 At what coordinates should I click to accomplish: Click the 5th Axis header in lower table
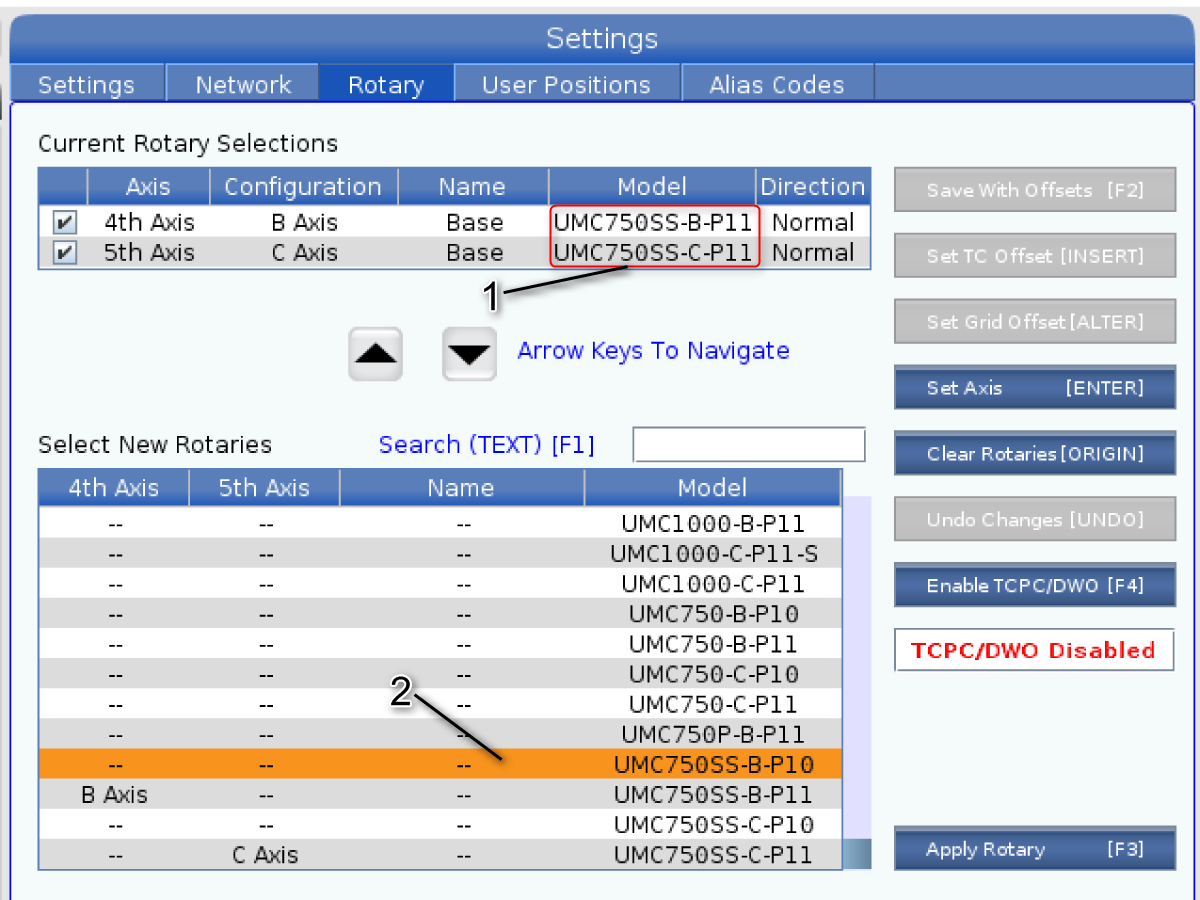pos(265,488)
